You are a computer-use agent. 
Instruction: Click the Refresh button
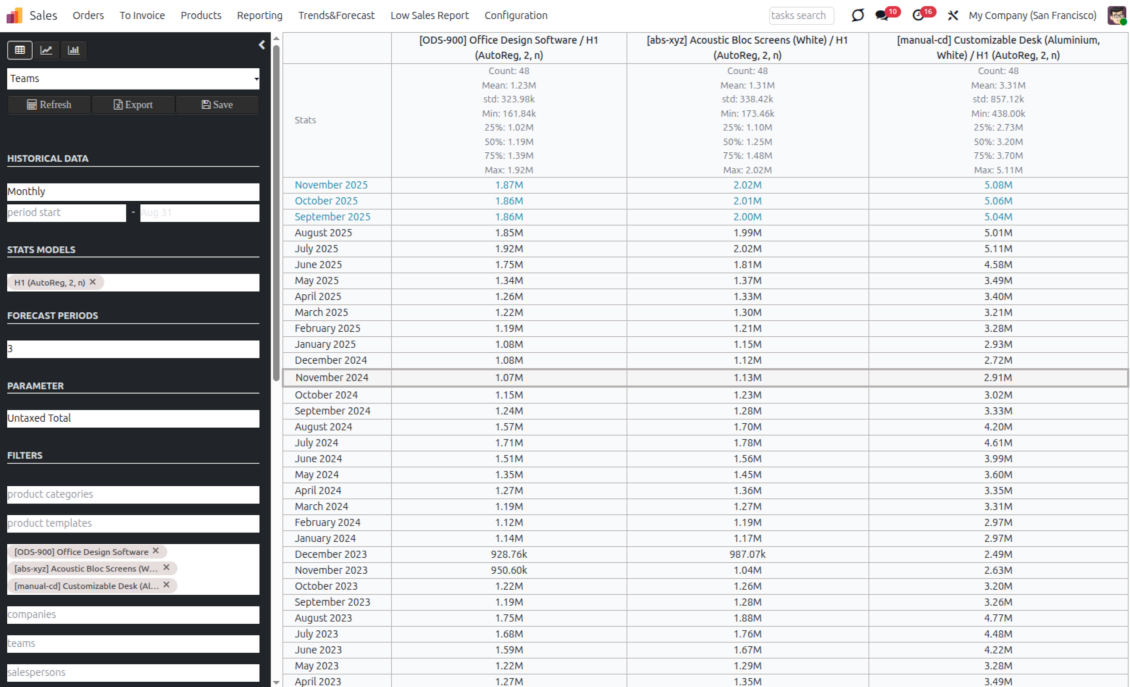(x=49, y=104)
